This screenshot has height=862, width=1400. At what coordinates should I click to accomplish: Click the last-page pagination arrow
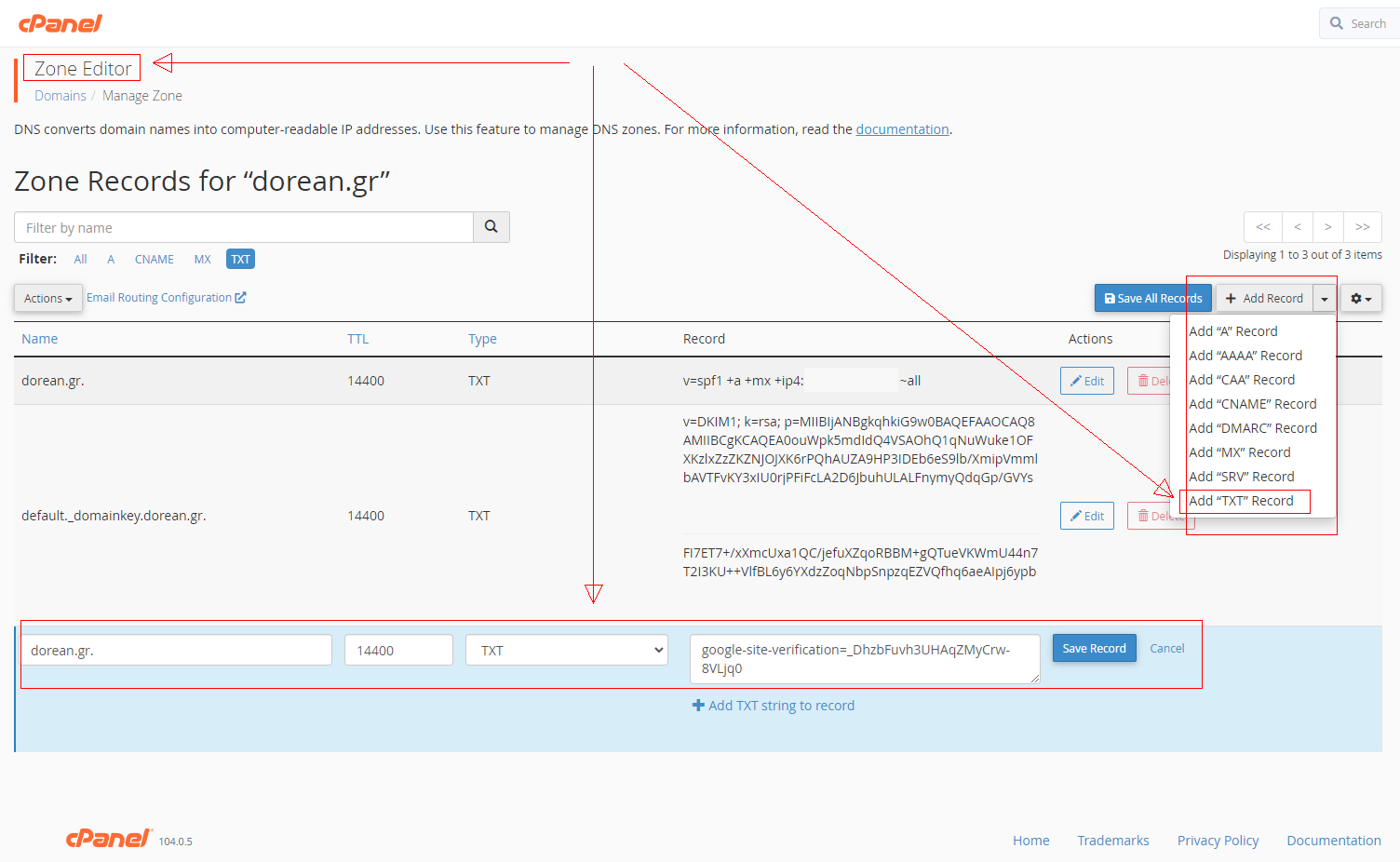point(1362,226)
